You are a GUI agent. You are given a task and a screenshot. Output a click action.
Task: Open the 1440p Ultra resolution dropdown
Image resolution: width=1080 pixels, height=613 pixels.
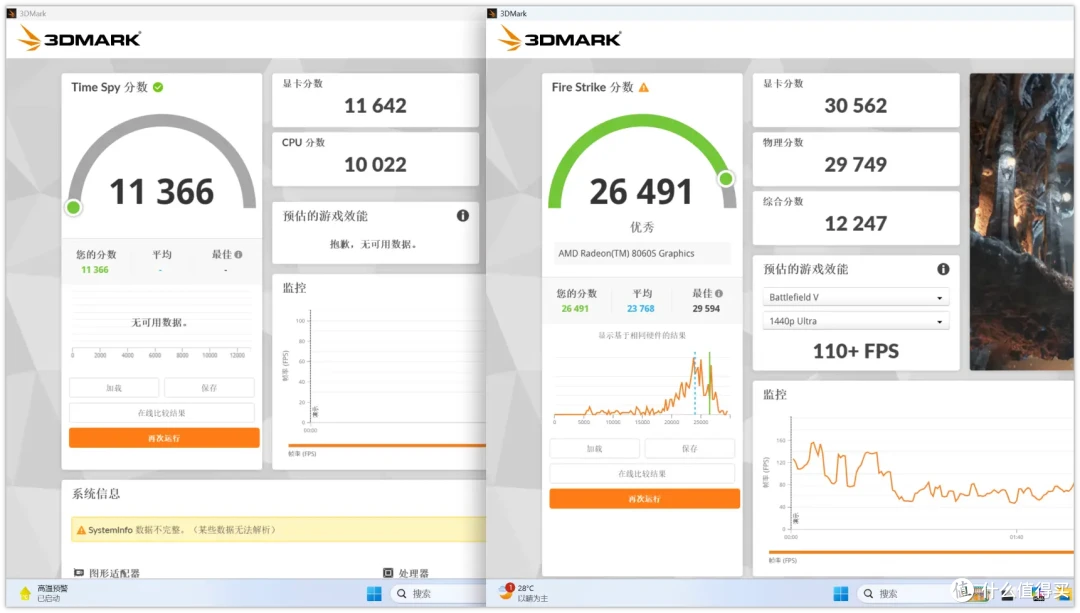point(855,321)
